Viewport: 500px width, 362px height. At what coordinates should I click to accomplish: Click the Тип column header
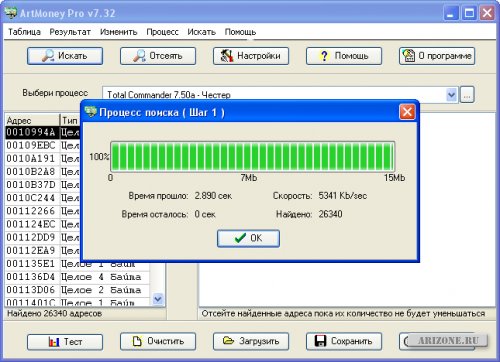[x=70, y=120]
